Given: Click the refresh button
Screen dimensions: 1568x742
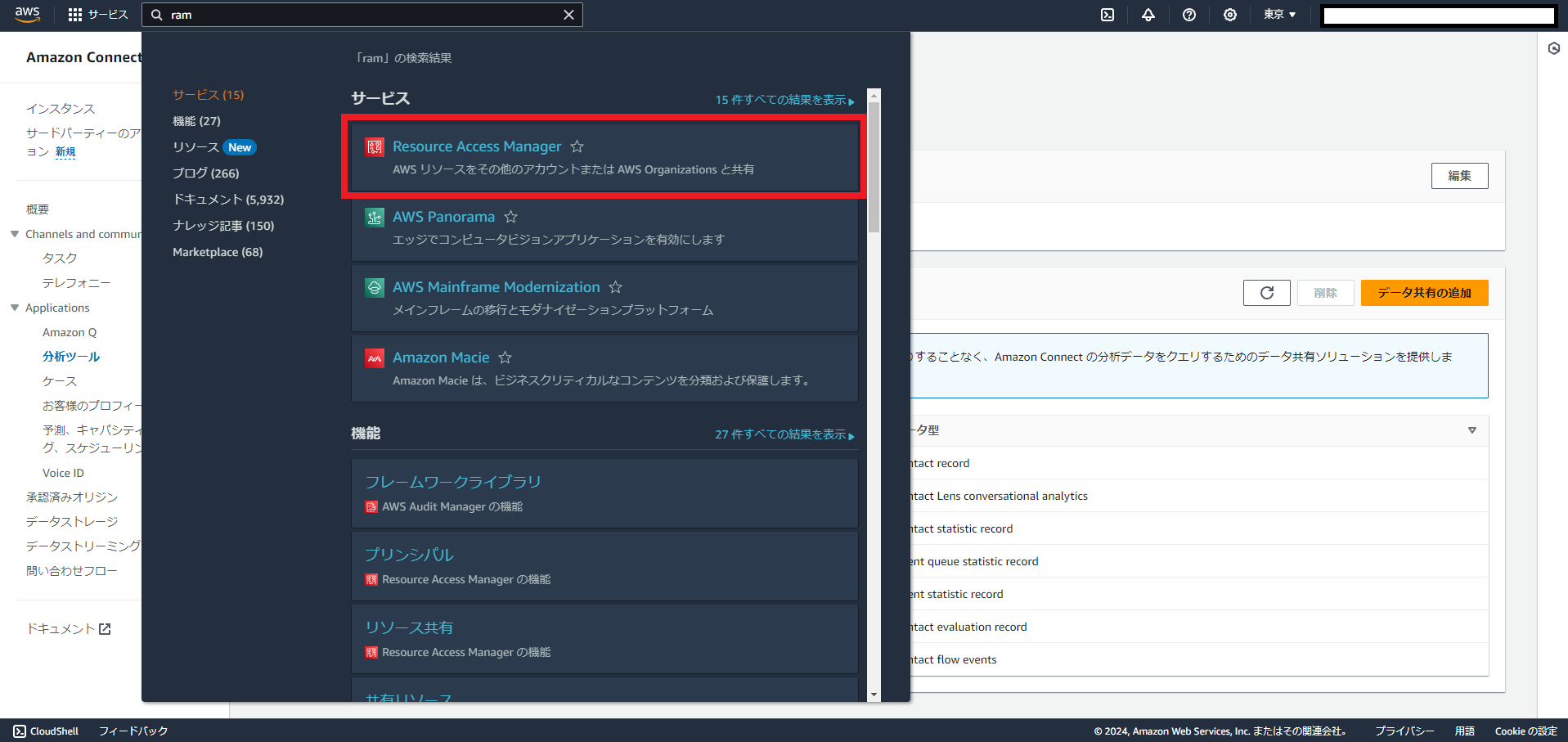Looking at the screenshot, I should point(1266,293).
